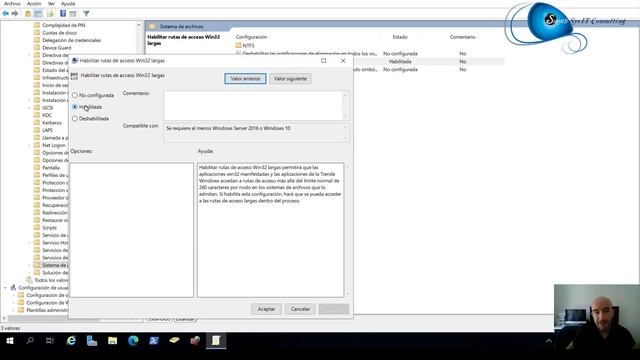This screenshot has height=360, width=640.
Task: Toggle the Show/Hide console tree toolbar icon
Action: pyautogui.click(x=38, y=13)
